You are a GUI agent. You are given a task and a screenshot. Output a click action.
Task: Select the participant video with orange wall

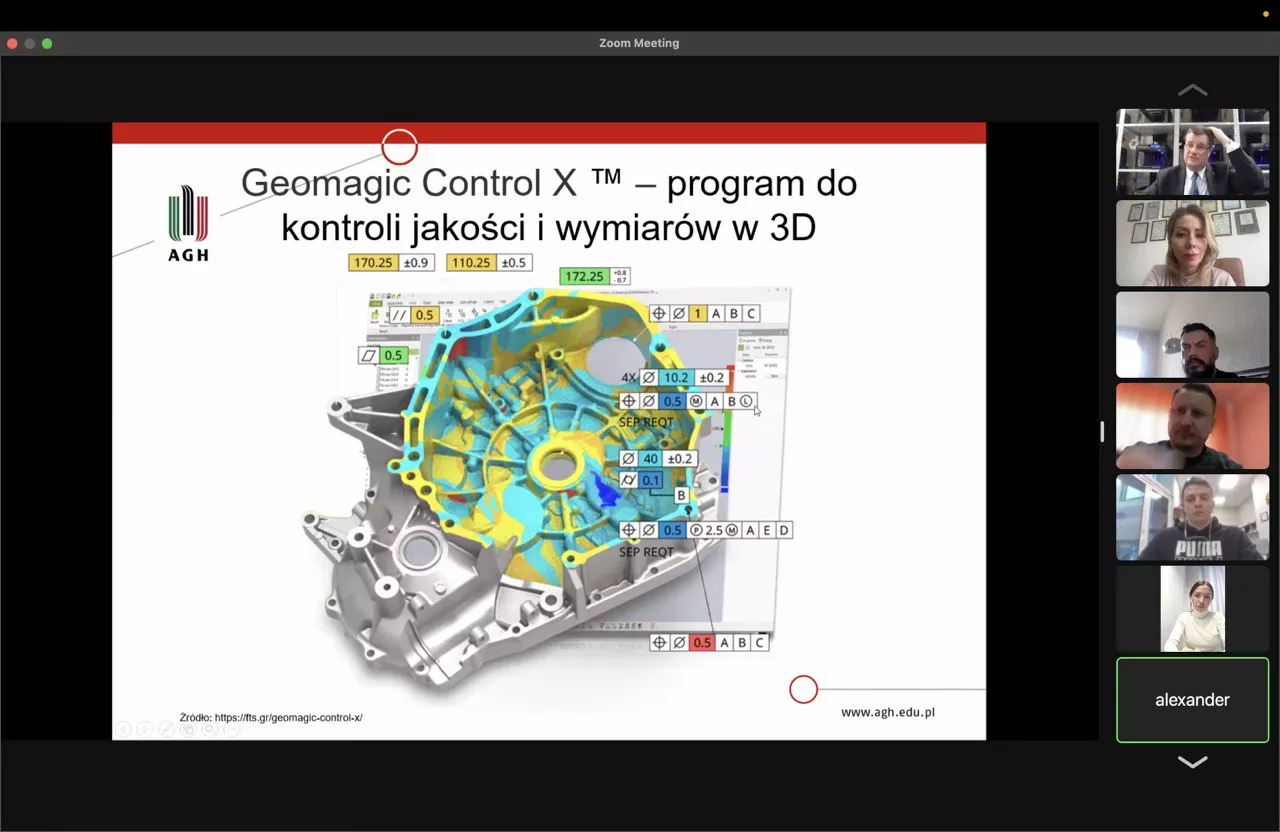(x=1192, y=426)
